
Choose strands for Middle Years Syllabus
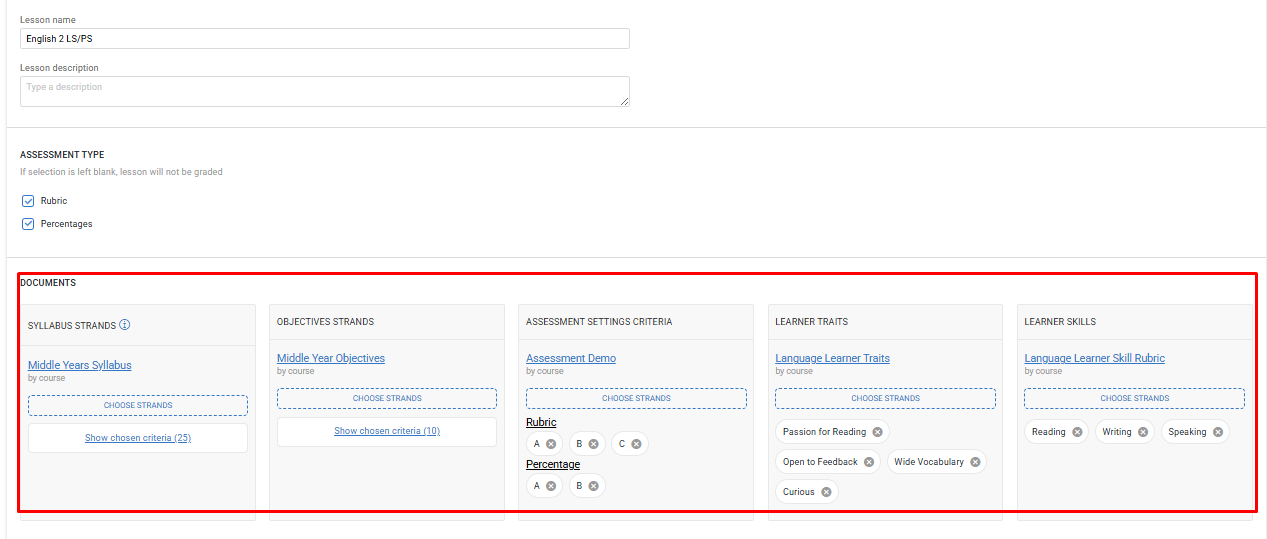coord(138,405)
